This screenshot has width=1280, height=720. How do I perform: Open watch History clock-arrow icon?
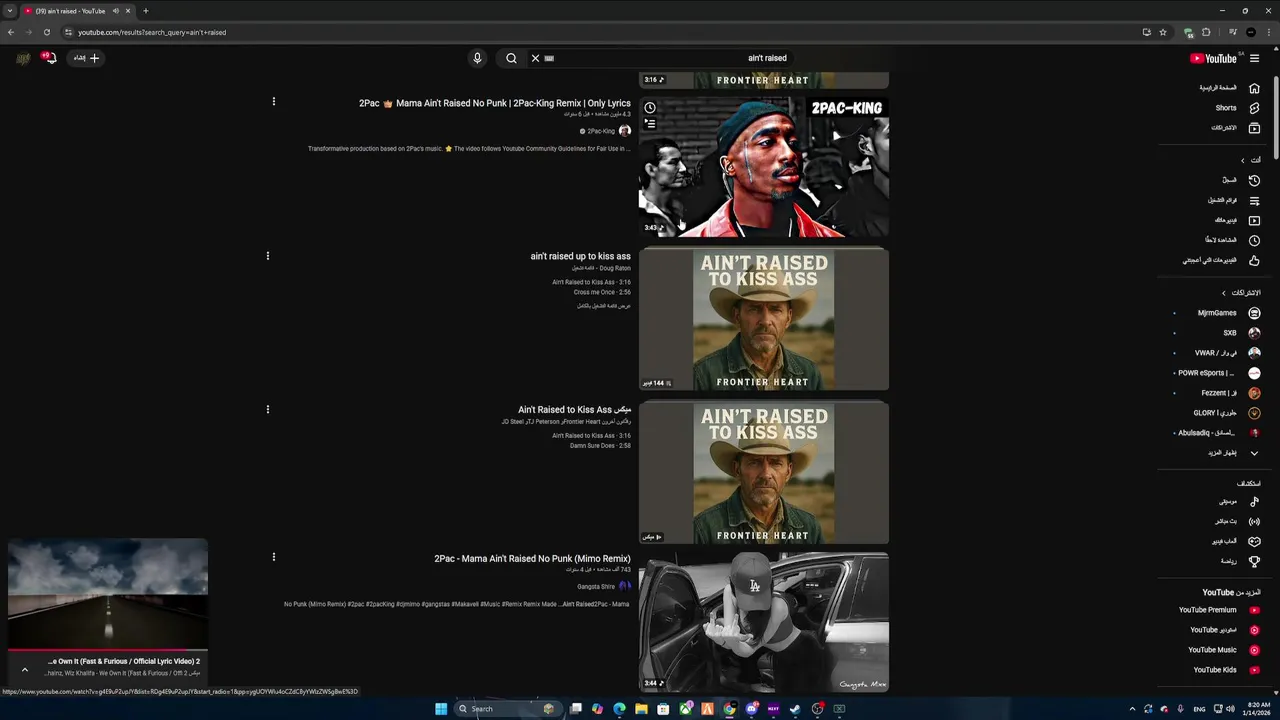click(x=1254, y=180)
